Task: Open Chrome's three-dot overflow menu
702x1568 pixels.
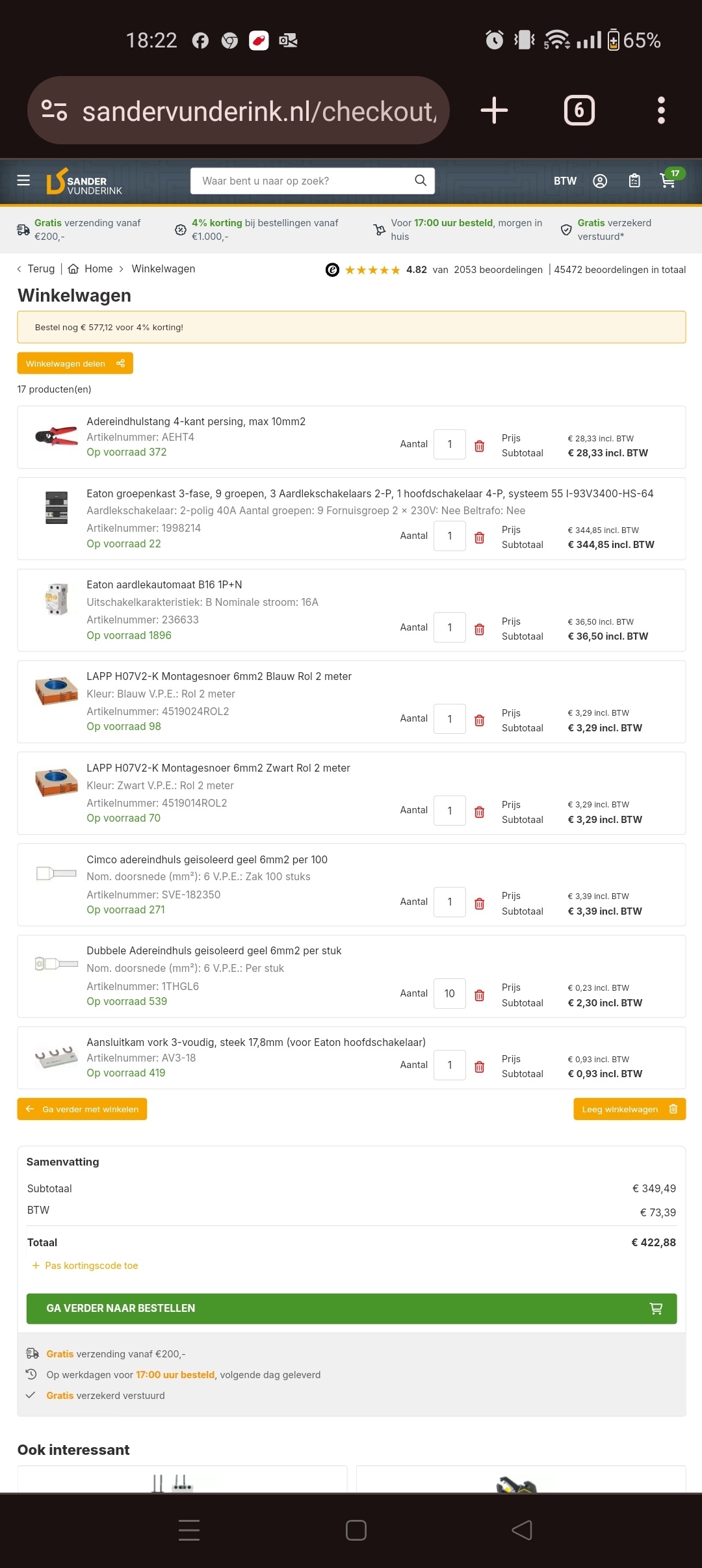Action: coord(661,111)
